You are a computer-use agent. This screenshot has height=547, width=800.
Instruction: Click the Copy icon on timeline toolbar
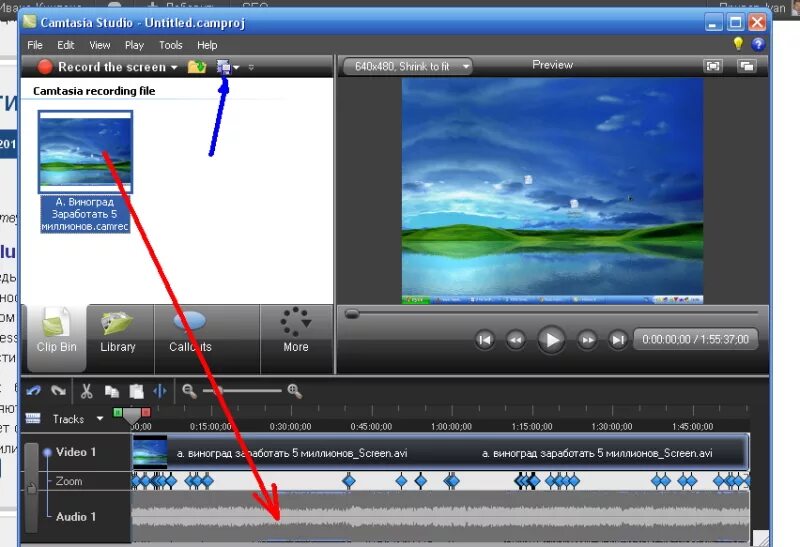[x=112, y=391]
